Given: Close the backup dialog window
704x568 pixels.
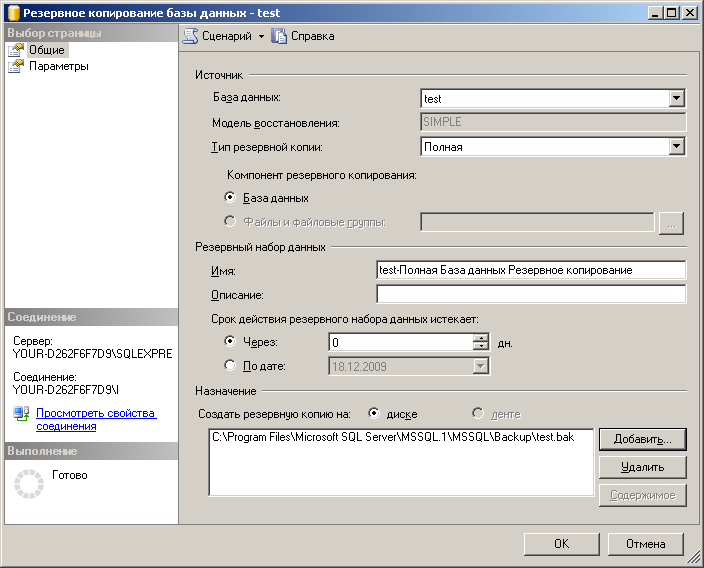Looking at the screenshot, I should [x=689, y=13].
